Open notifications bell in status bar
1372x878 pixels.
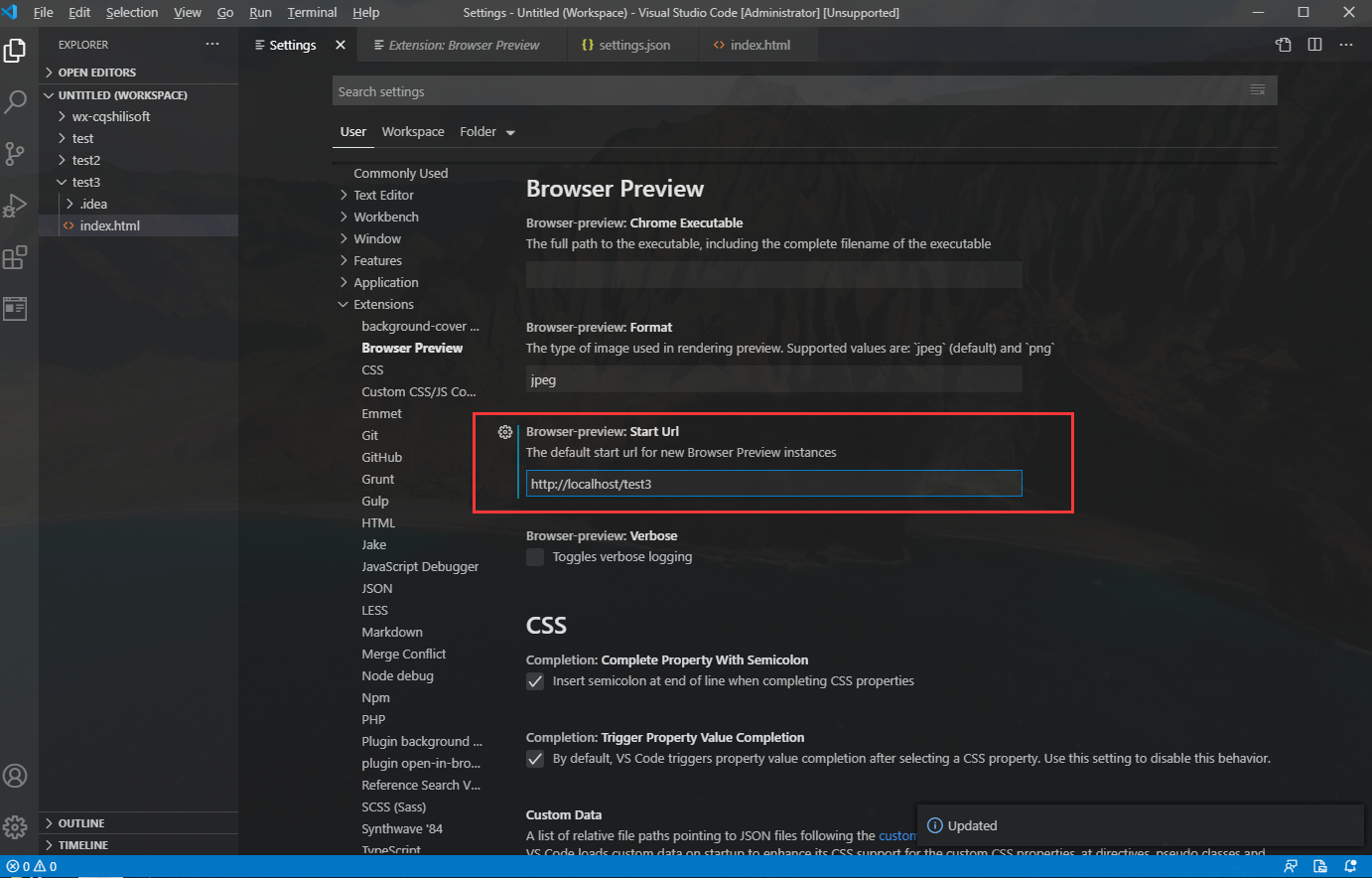(x=1350, y=866)
